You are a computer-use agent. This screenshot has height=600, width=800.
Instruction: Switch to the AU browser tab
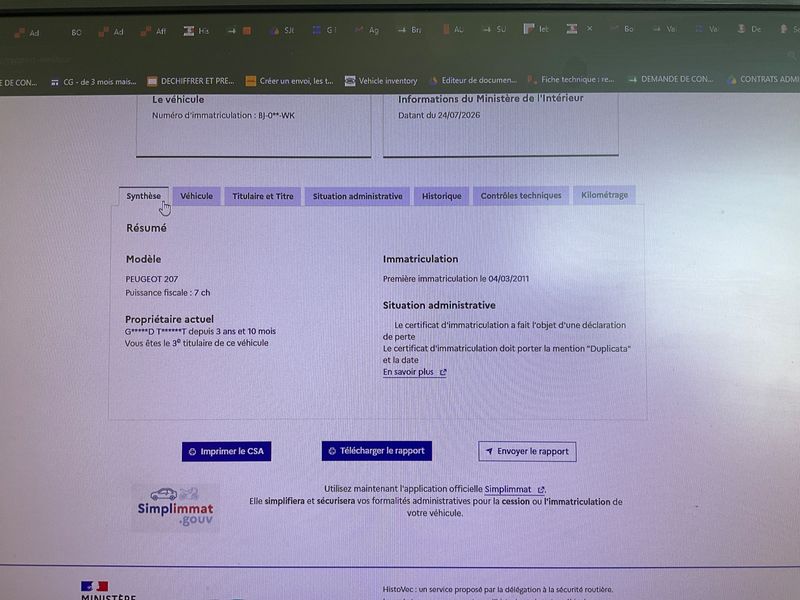[x=452, y=30]
